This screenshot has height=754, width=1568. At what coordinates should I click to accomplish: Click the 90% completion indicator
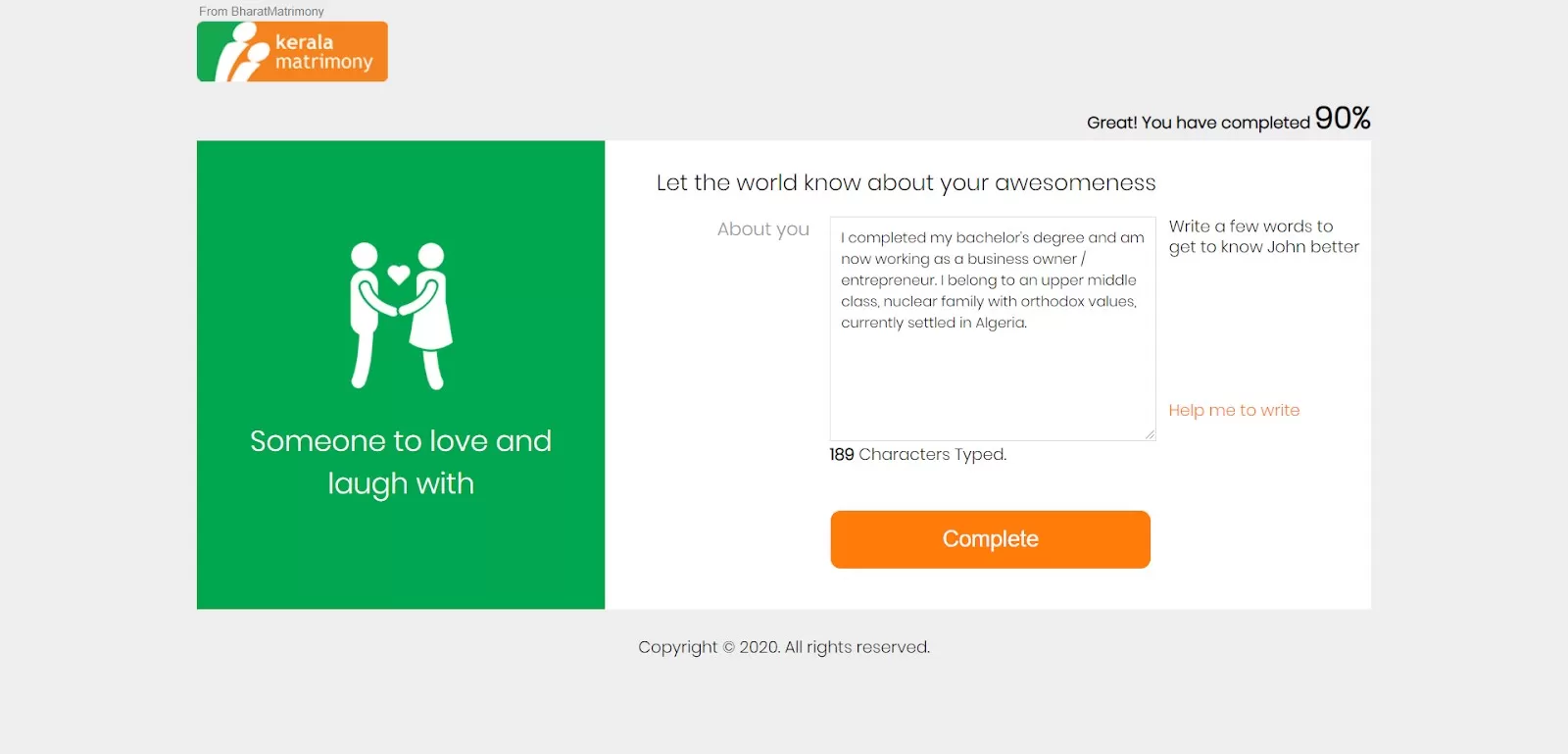(1342, 119)
